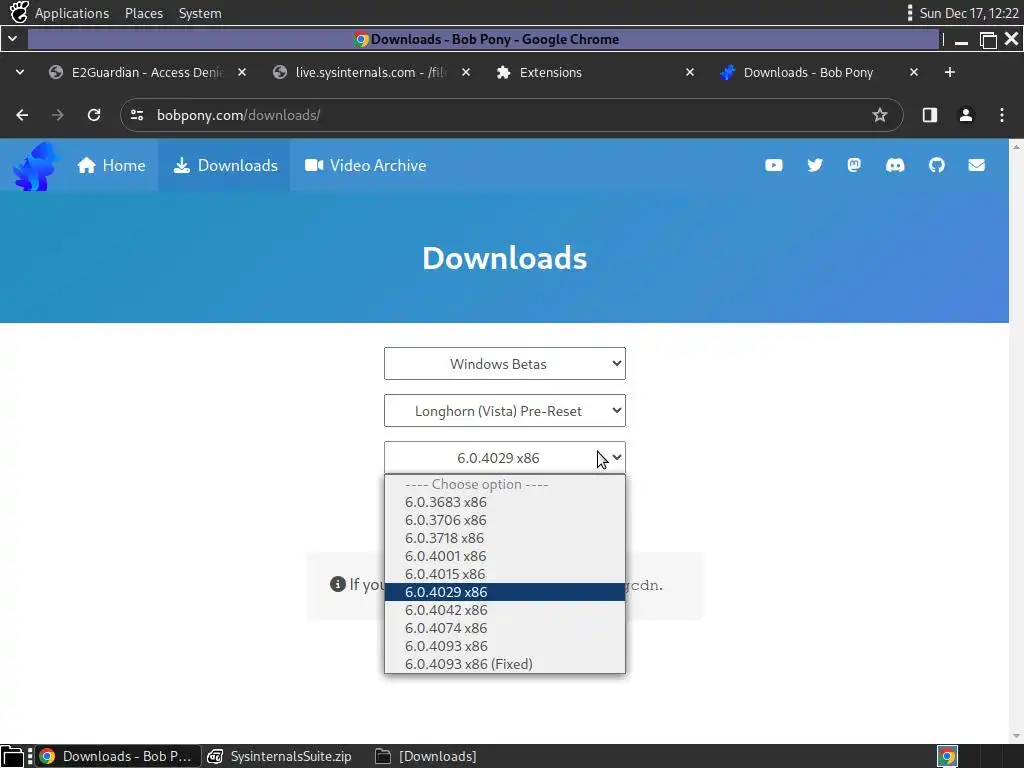
Task: Close the live.sysinternals.com tab
Action: pos(466,72)
